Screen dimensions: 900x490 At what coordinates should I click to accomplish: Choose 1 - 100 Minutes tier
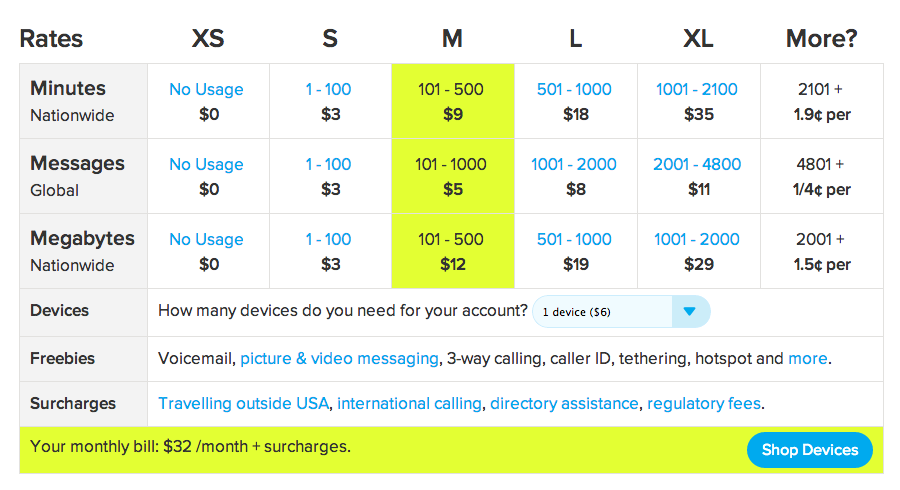click(x=328, y=90)
